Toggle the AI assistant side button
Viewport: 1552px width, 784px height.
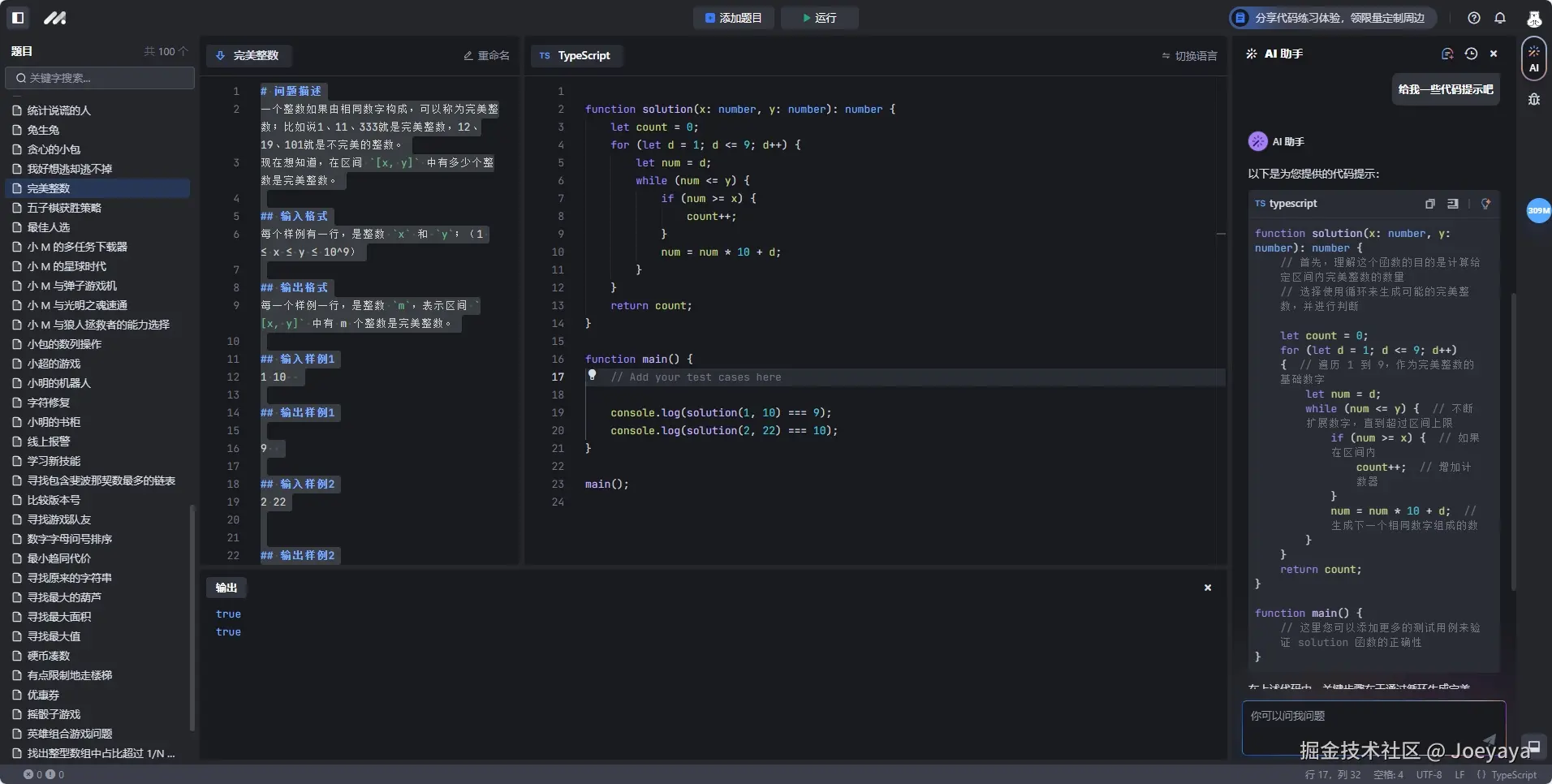click(1534, 59)
